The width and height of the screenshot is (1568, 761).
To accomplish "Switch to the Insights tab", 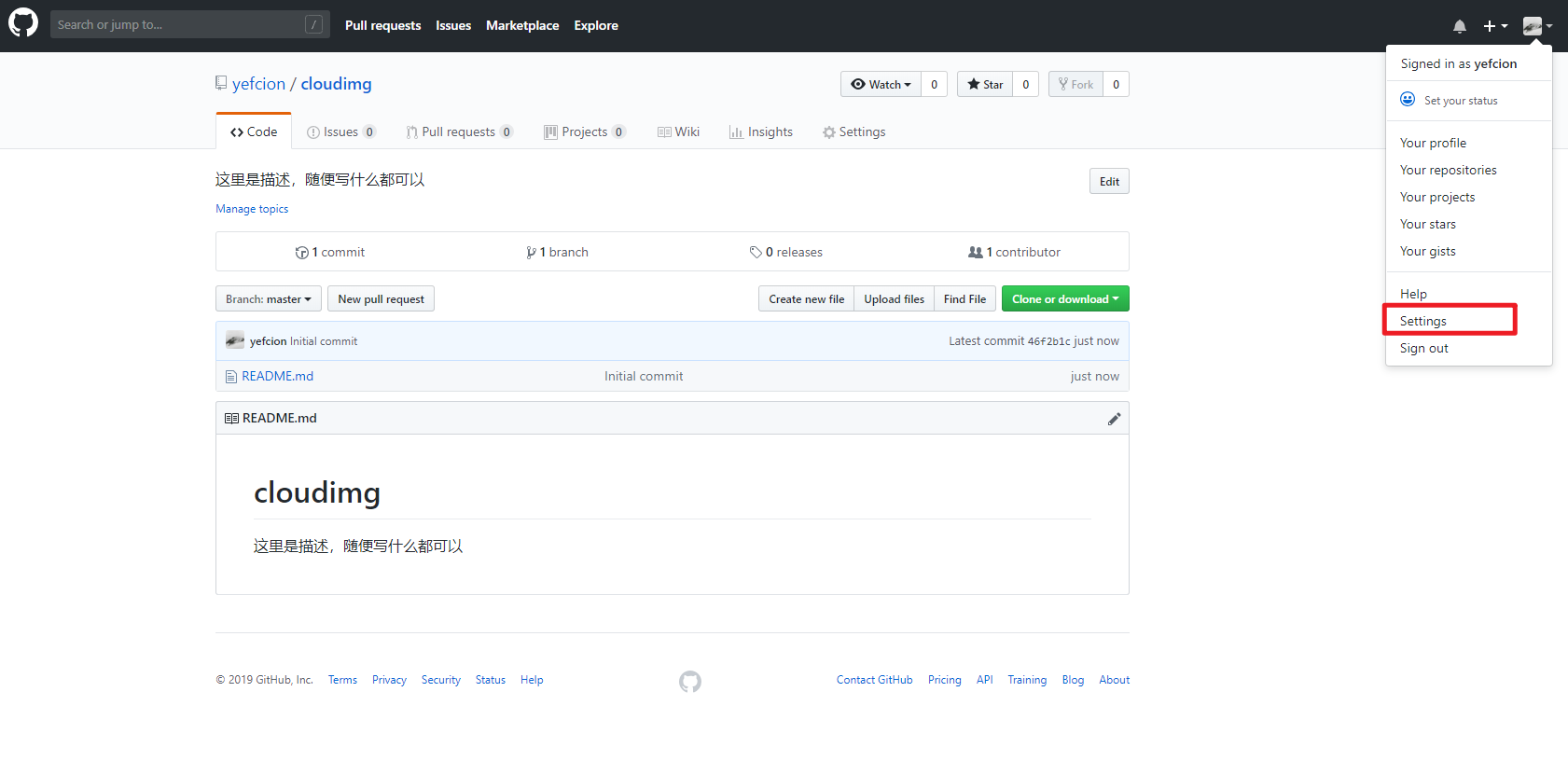I will [761, 131].
